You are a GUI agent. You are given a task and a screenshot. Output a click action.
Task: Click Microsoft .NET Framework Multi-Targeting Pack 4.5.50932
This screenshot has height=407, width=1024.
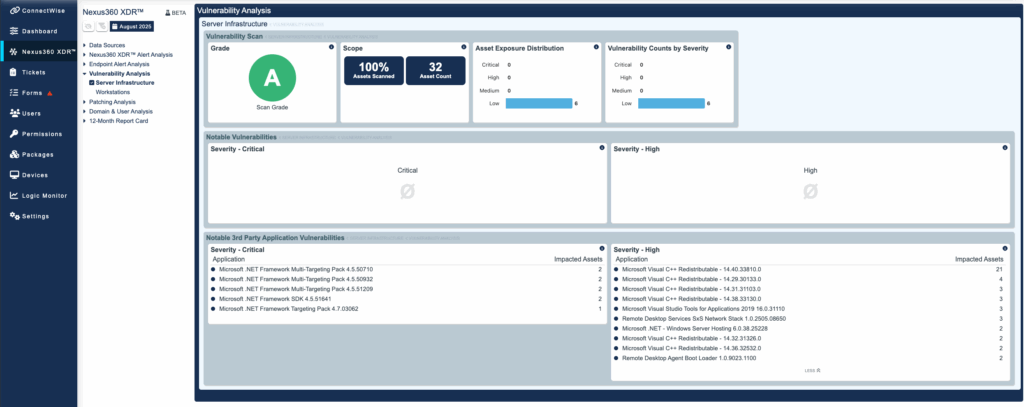click(296, 279)
